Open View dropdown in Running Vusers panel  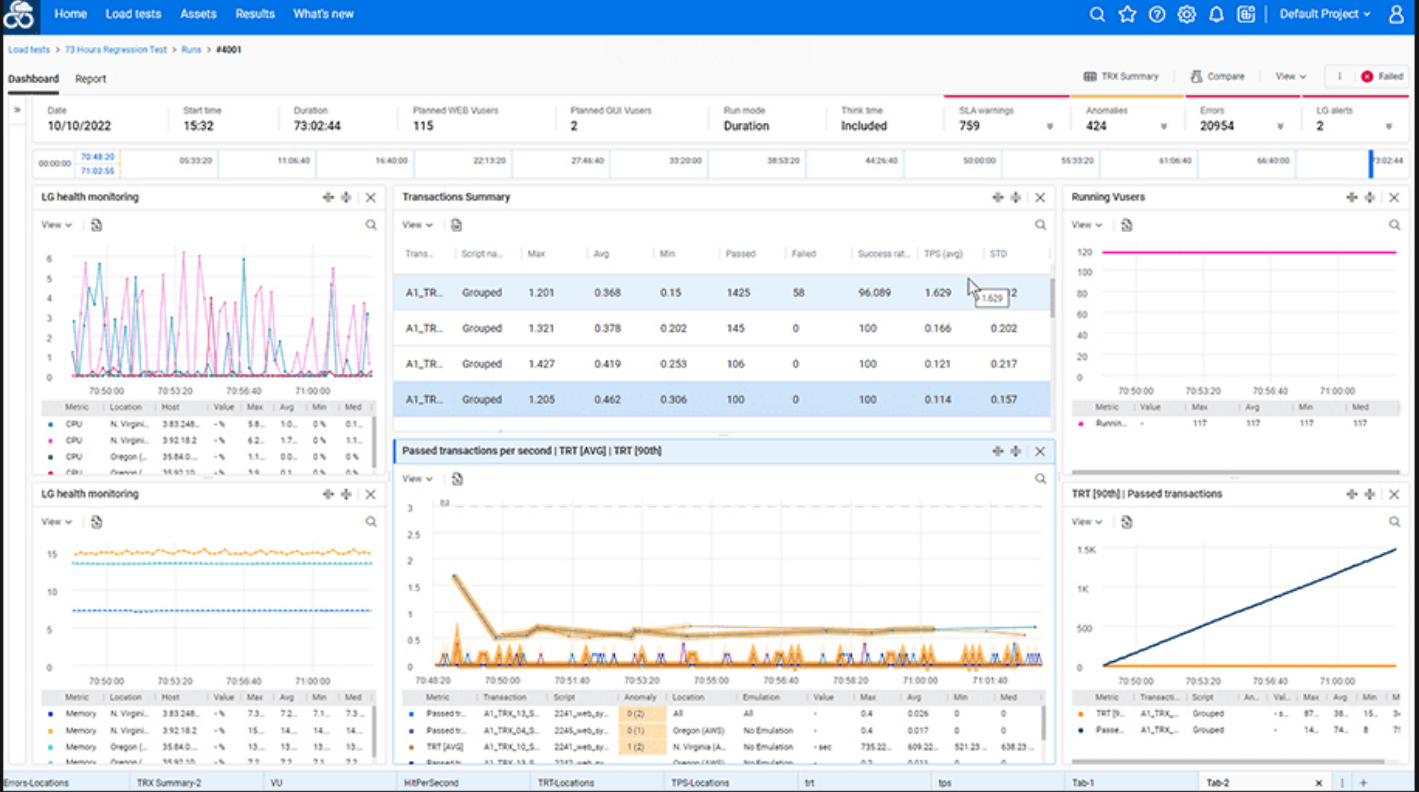[x=1086, y=226]
